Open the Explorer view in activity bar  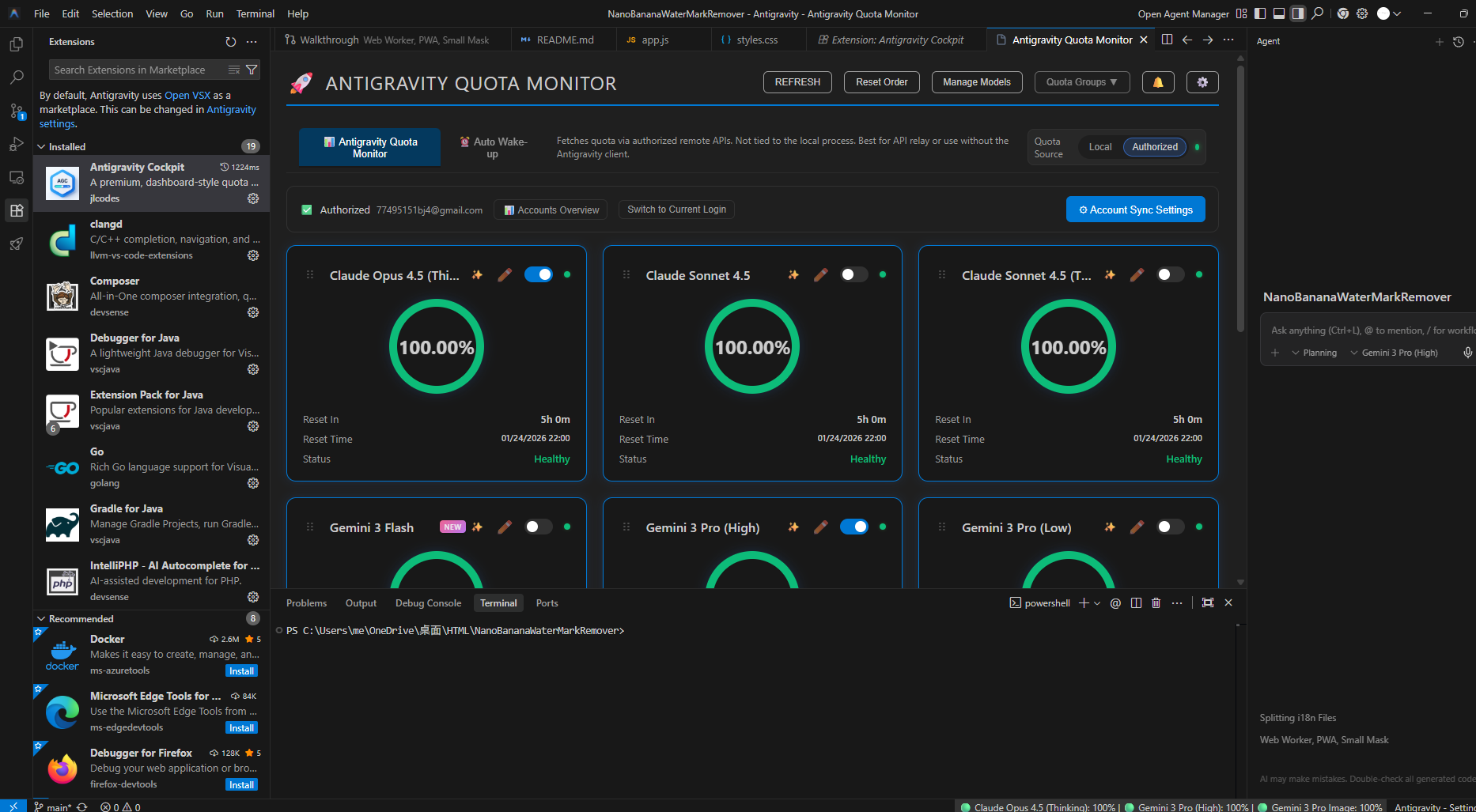click(x=16, y=44)
